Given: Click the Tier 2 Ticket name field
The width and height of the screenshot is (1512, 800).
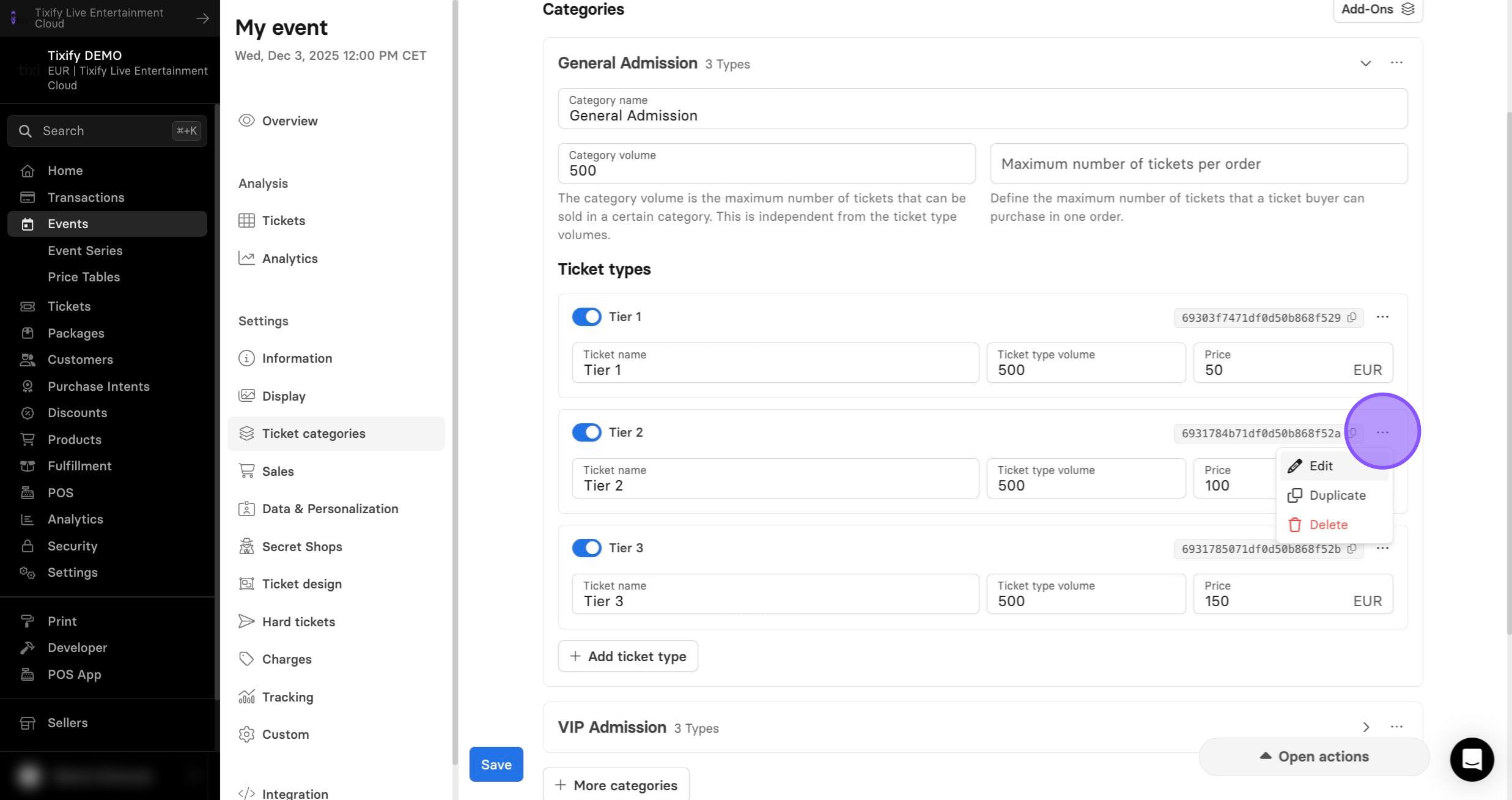Looking at the screenshot, I should point(775,478).
